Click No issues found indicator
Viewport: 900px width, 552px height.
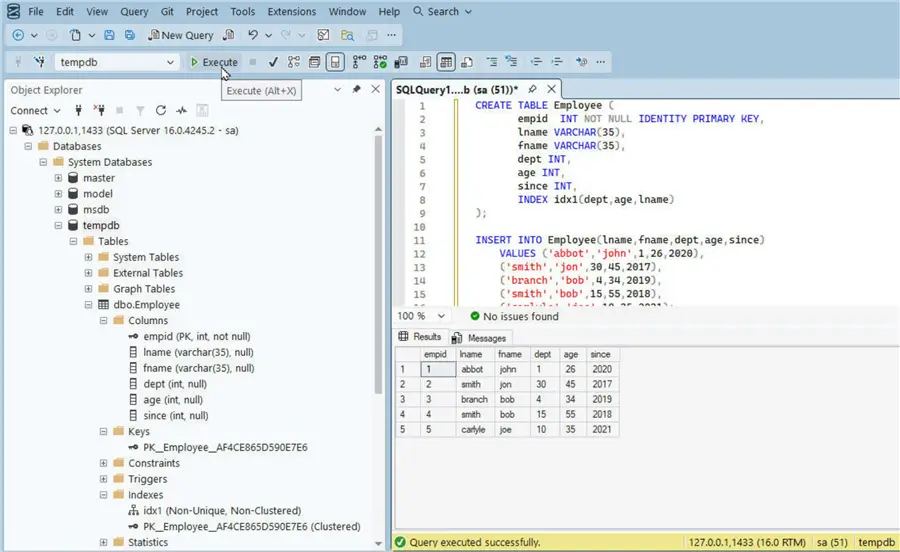(x=514, y=316)
